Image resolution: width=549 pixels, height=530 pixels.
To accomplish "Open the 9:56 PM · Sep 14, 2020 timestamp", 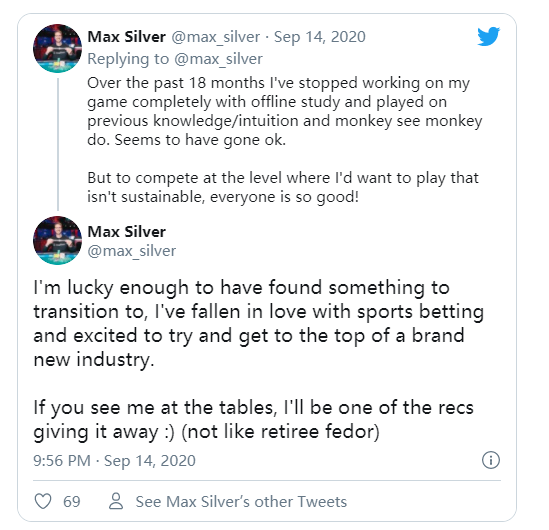I will click(x=114, y=461).
